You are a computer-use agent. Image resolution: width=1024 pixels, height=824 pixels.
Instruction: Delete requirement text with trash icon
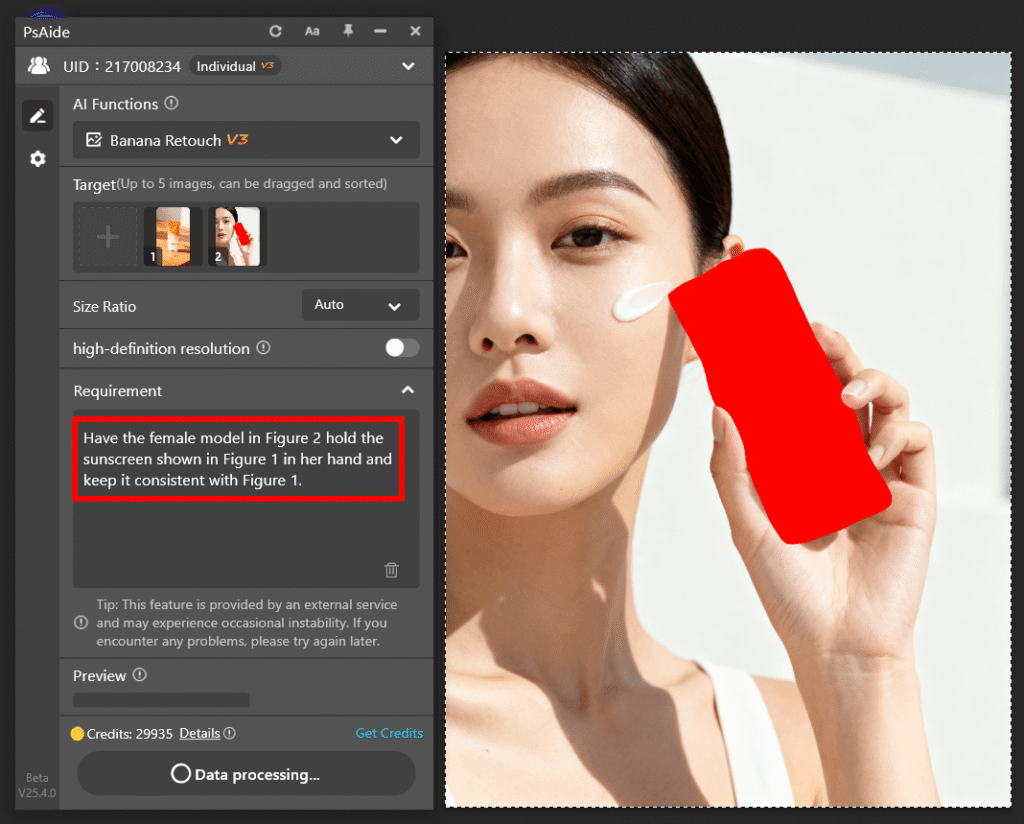pyautogui.click(x=391, y=570)
